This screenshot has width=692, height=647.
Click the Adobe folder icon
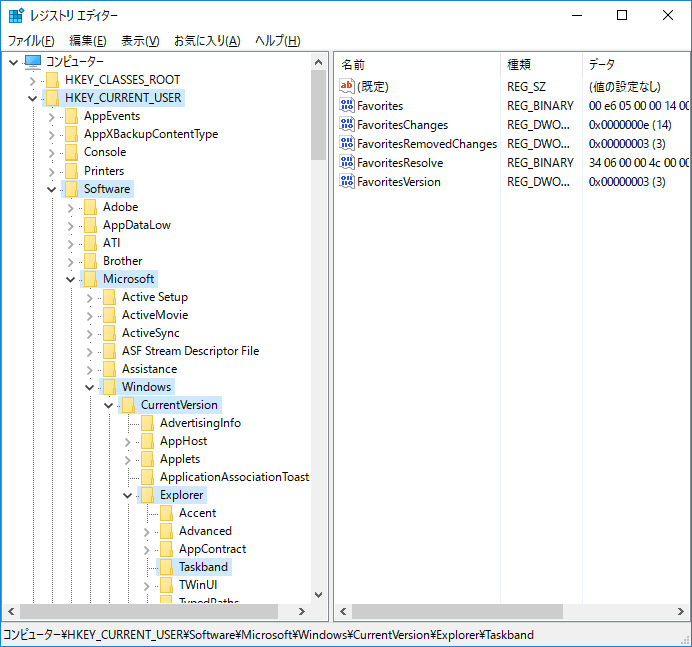pyautogui.click(x=90, y=207)
